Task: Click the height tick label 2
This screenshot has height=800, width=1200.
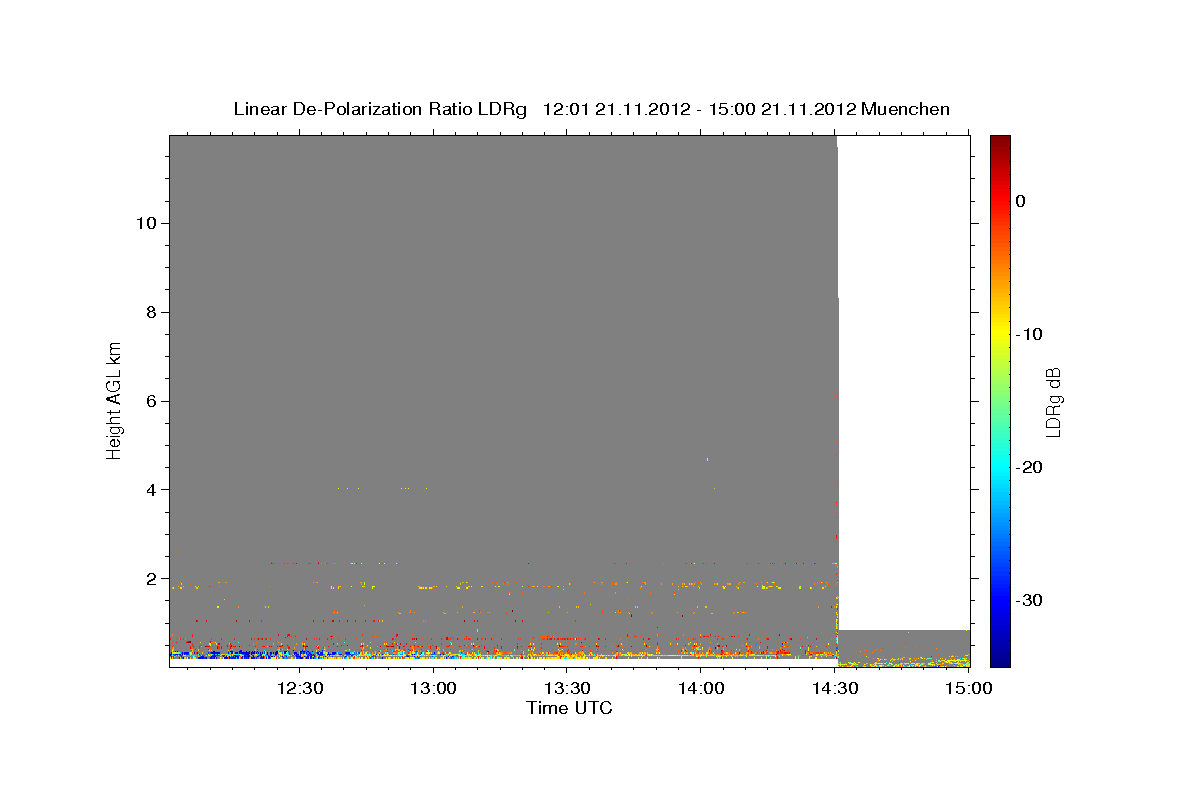Action: click(150, 578)
